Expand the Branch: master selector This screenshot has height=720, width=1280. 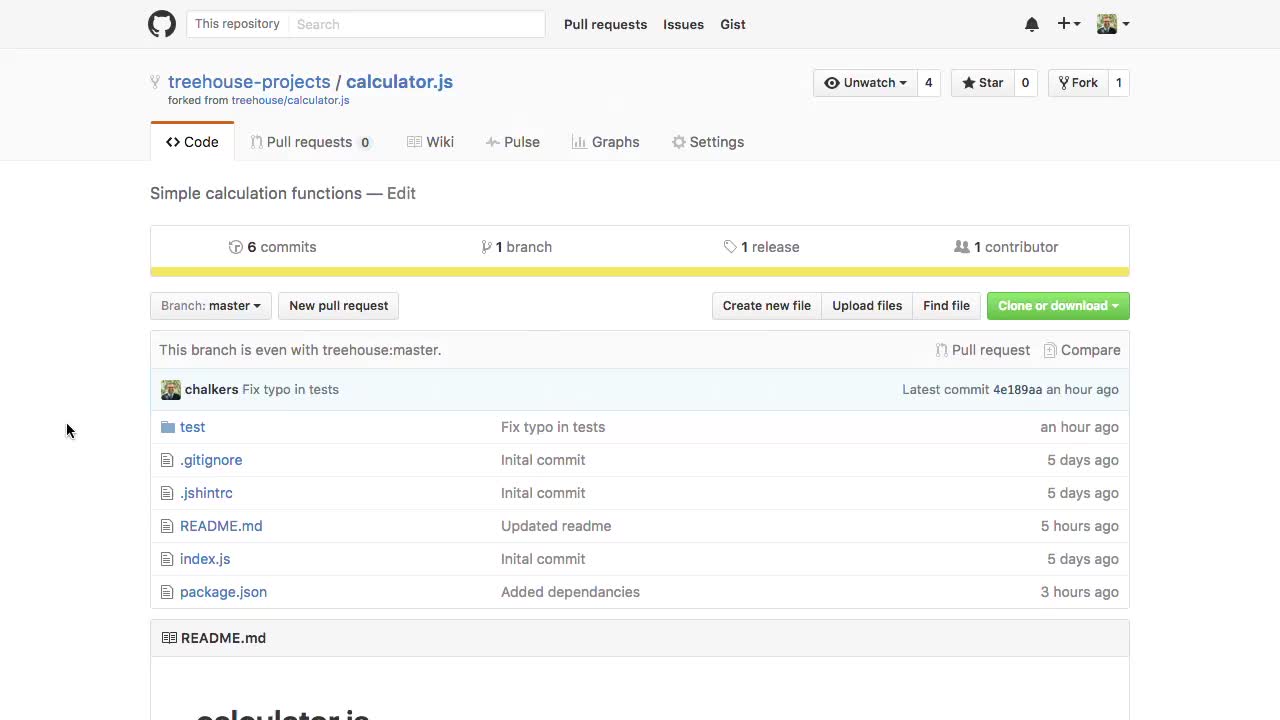point(210,306)
